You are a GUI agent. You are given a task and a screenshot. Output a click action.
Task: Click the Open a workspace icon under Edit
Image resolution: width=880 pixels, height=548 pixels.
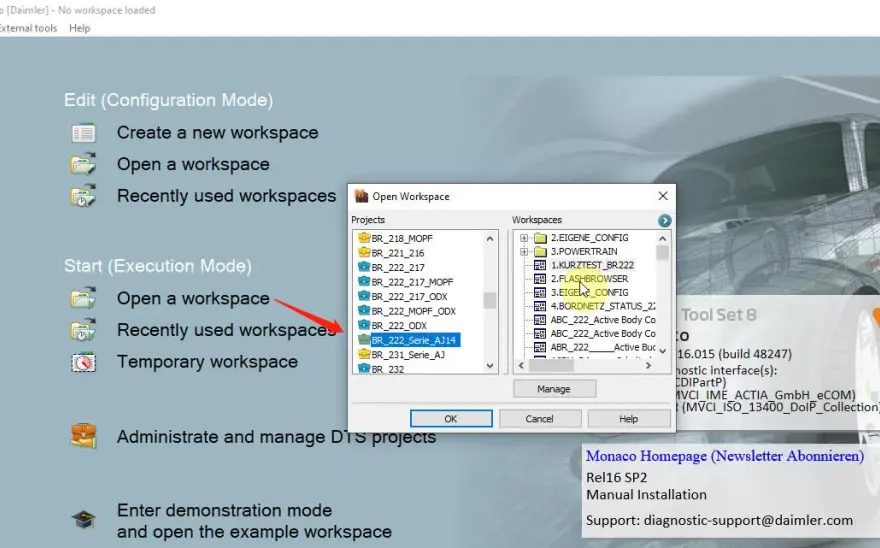(83, 164)
